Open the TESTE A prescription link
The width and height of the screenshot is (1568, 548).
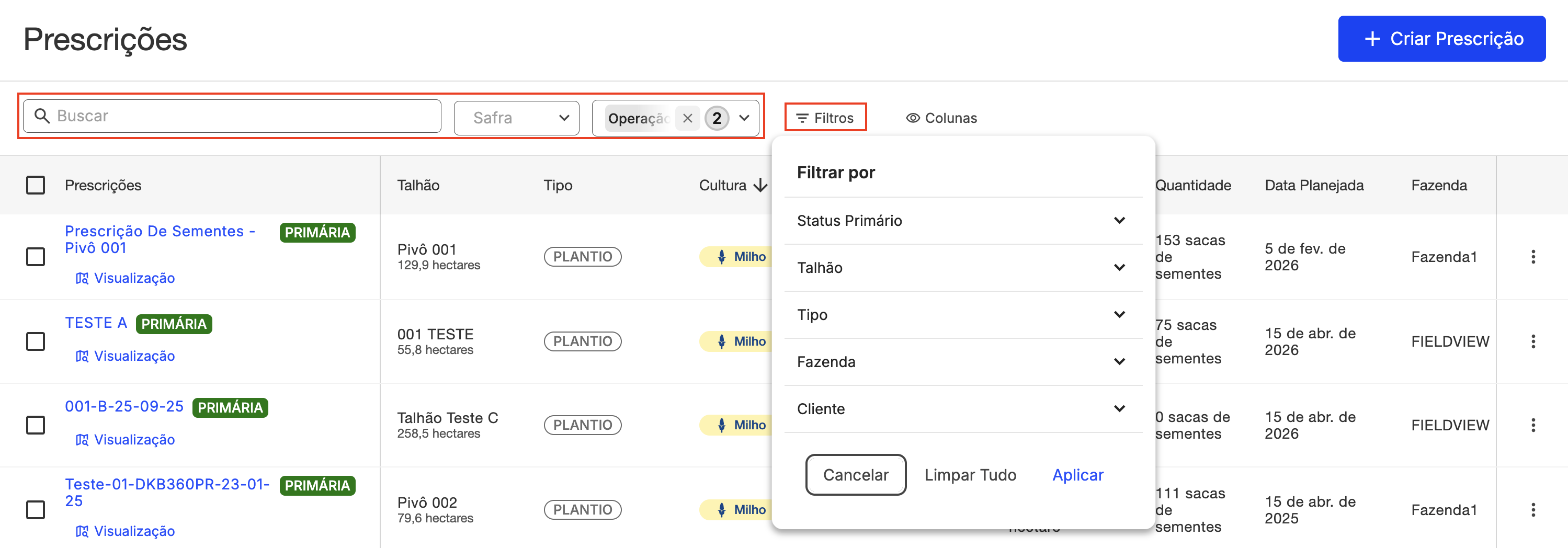tap(96, 323)
